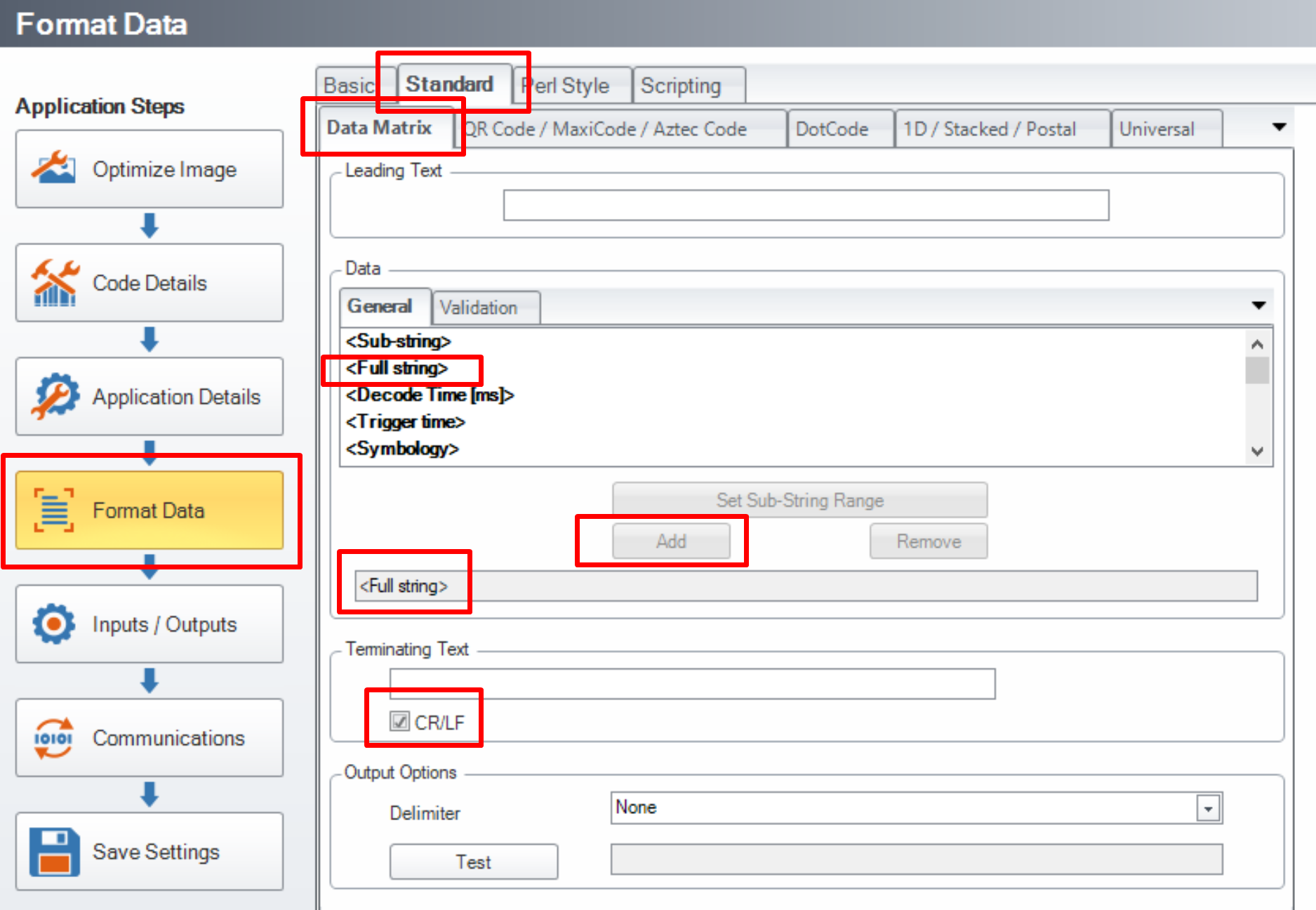The width and height of the screenshot is (1316, 910).
Task: Click the Remove button
Action: click(928, 541)
